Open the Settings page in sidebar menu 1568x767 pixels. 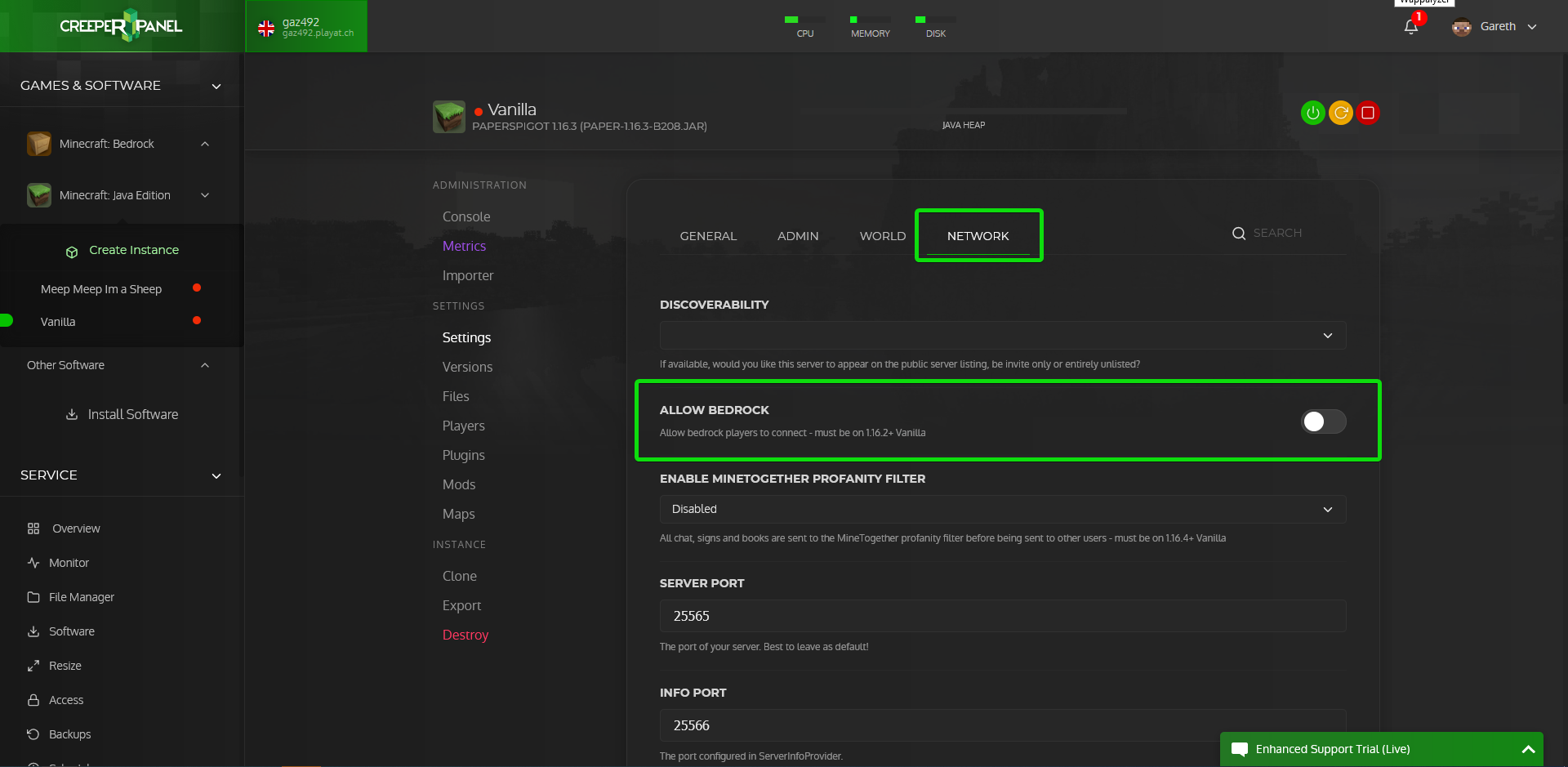(x=466, y=337)
